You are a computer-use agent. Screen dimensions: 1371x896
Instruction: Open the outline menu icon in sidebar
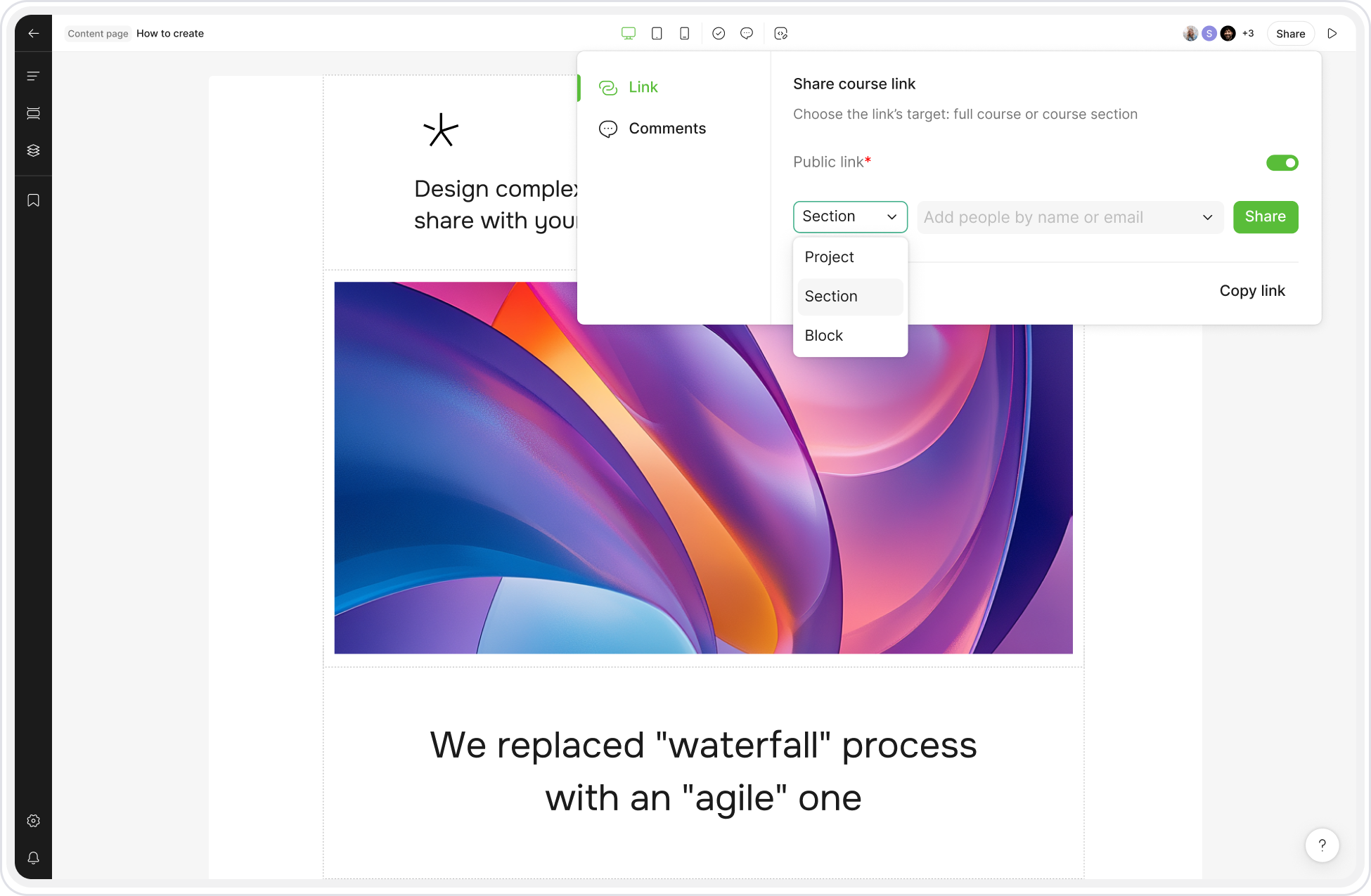(x=33, y=76)
